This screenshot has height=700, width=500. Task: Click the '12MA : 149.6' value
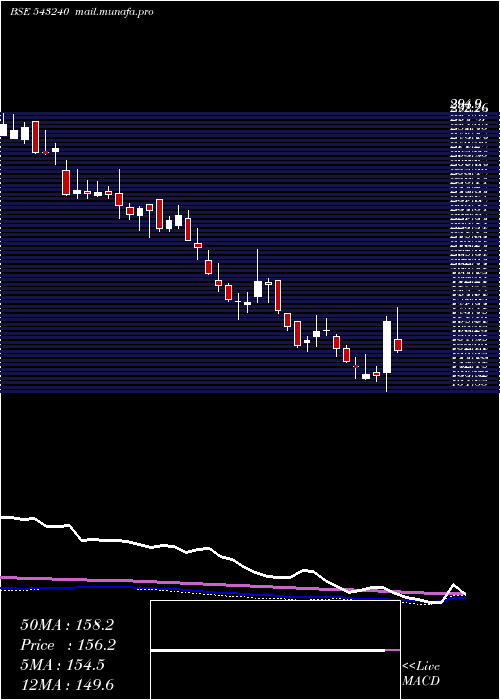pos(67,684)
